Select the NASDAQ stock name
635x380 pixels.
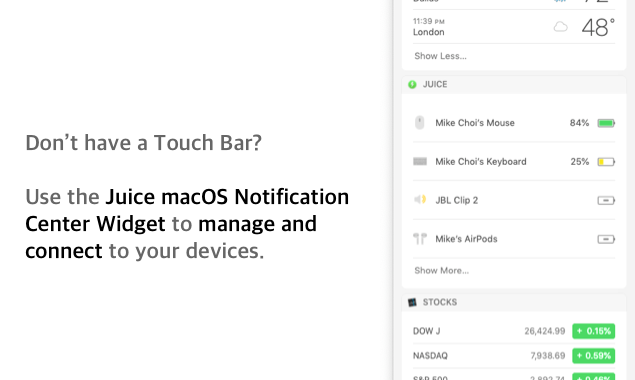click(x=430, y=356)
